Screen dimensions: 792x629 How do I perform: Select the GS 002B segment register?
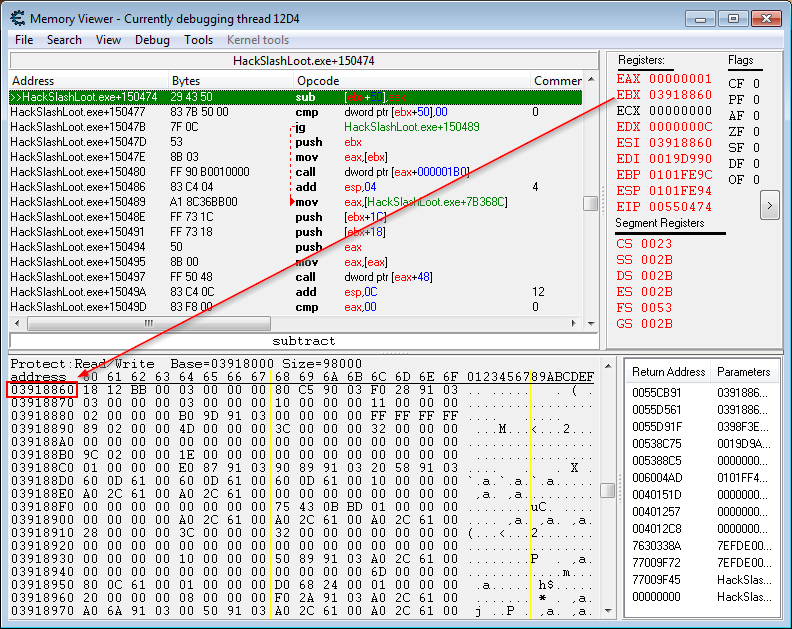(x=644, y=324)
